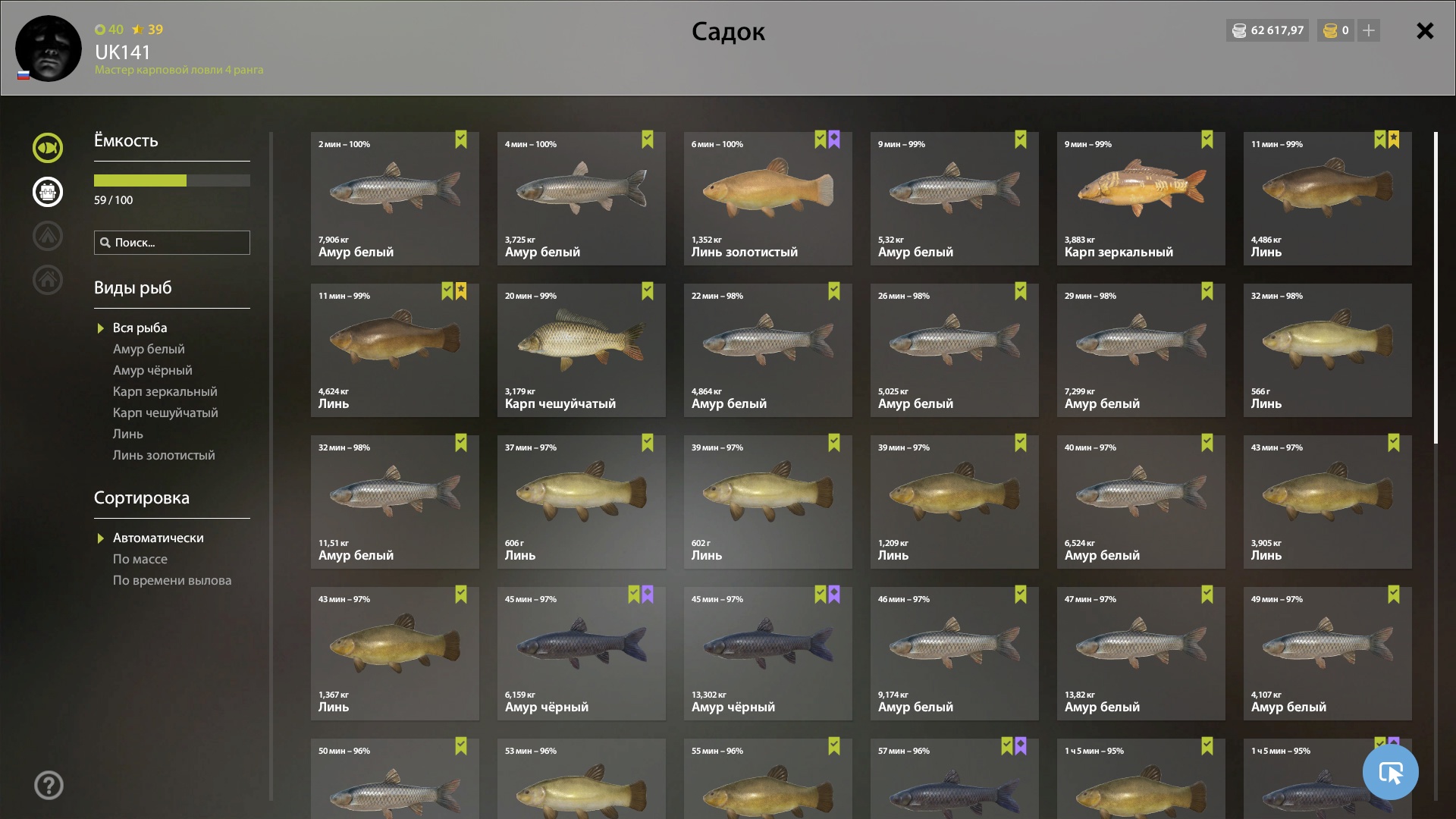Sort by По времени вылова
The width and height of the screenshot is (1456, 819).
(x=172, y=580)
